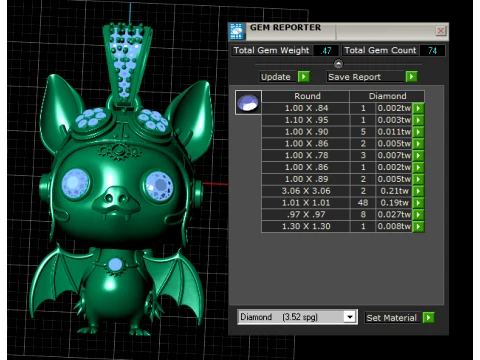Click the 1.00 X .78 size cell

coord(306,155)
